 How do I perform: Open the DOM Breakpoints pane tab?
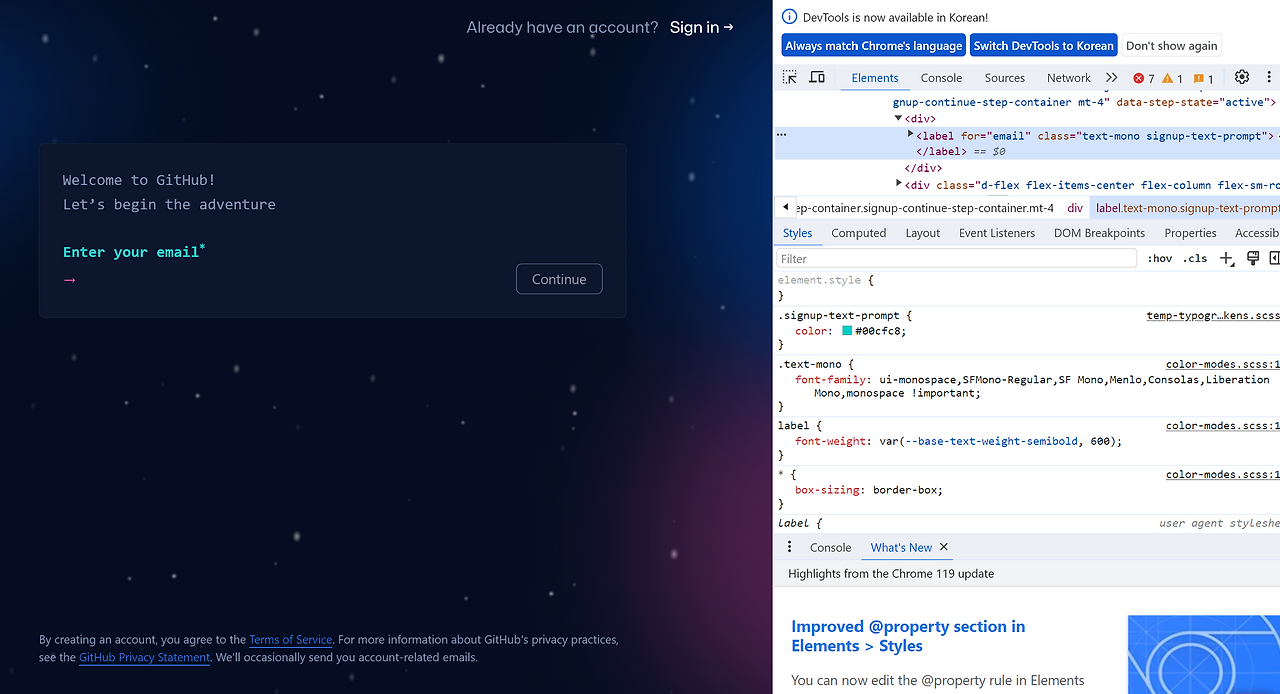click(1099, 233)
